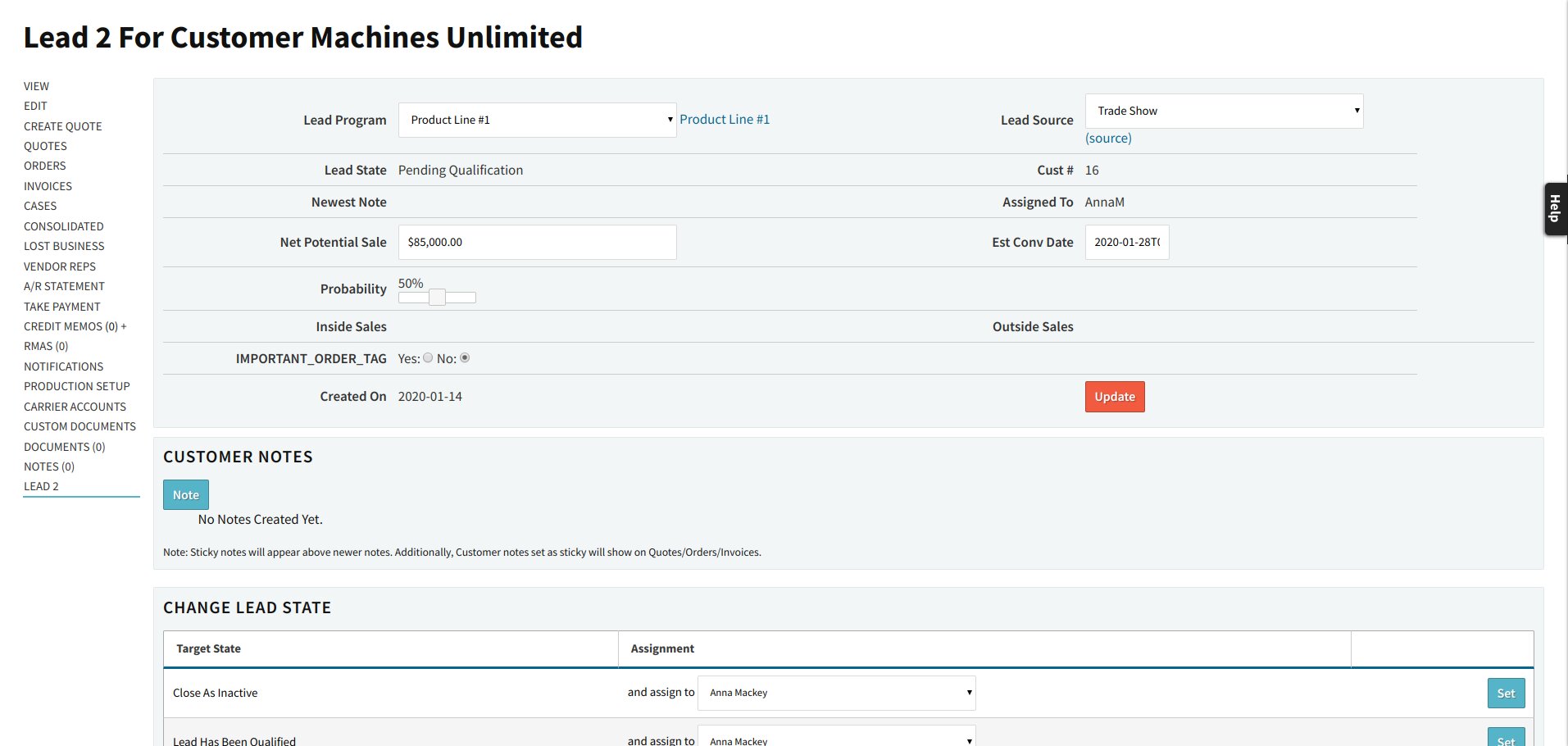Select Yes for IMPORTANT_ORDER_TAG
Image resolution: width=1568 pixels, height=746 pixels.
[x=428, y=357]
